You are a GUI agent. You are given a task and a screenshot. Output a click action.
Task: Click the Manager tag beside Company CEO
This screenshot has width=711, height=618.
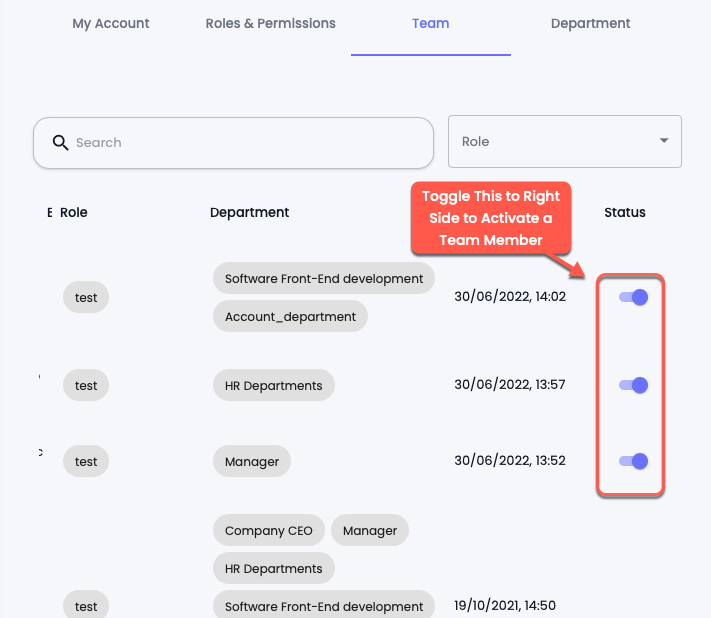[370, 531]
